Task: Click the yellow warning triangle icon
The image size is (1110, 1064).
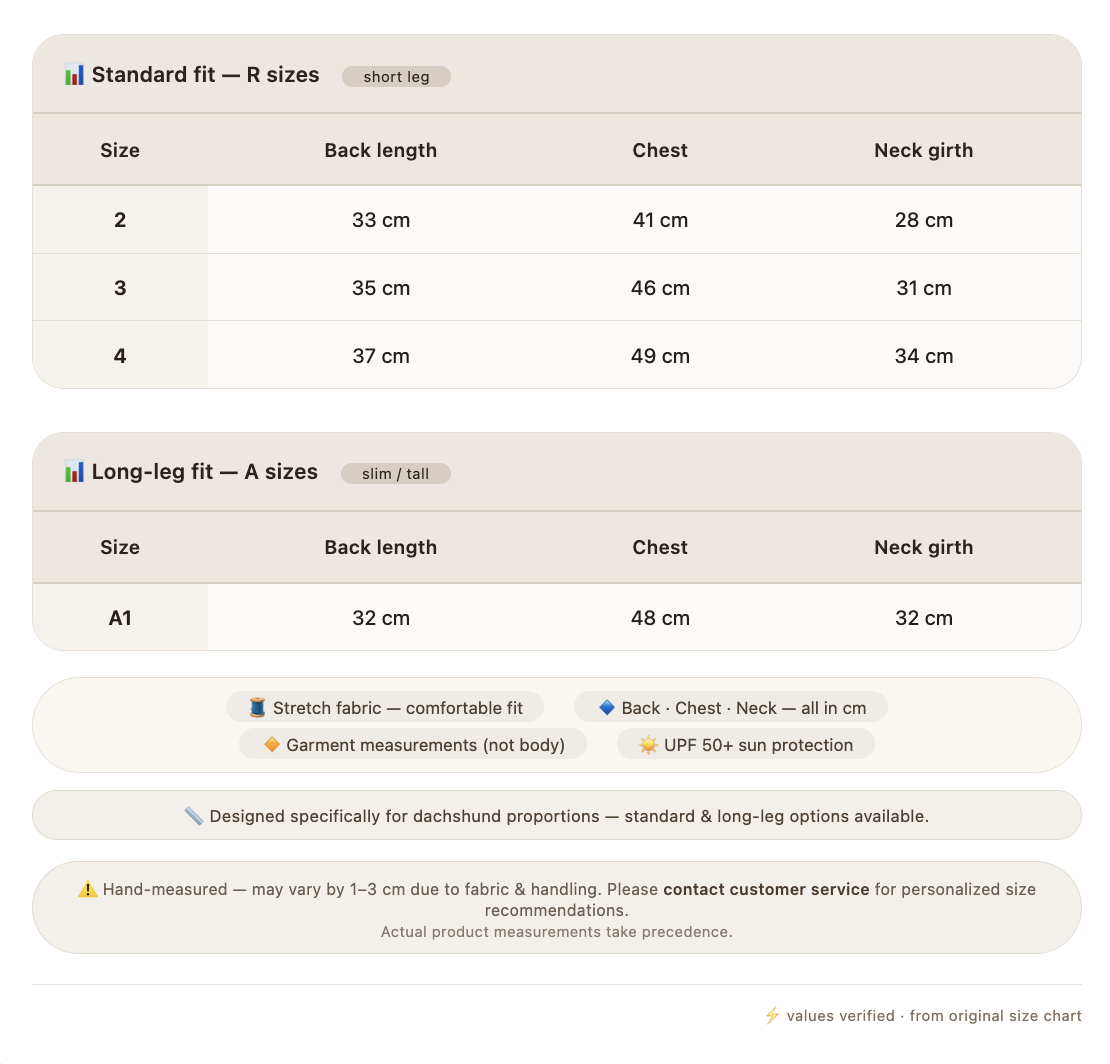Action: 88,889
